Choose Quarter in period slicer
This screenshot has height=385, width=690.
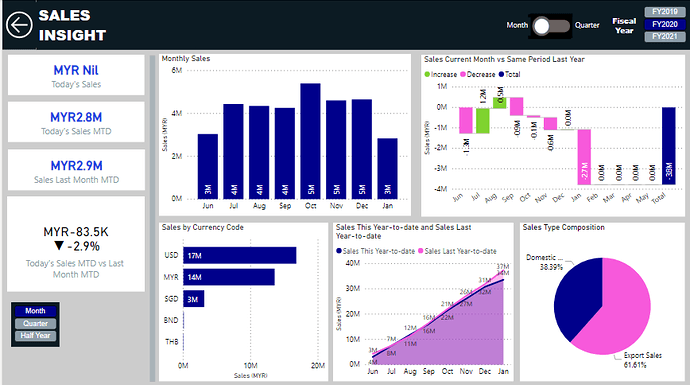click(35, 323)
